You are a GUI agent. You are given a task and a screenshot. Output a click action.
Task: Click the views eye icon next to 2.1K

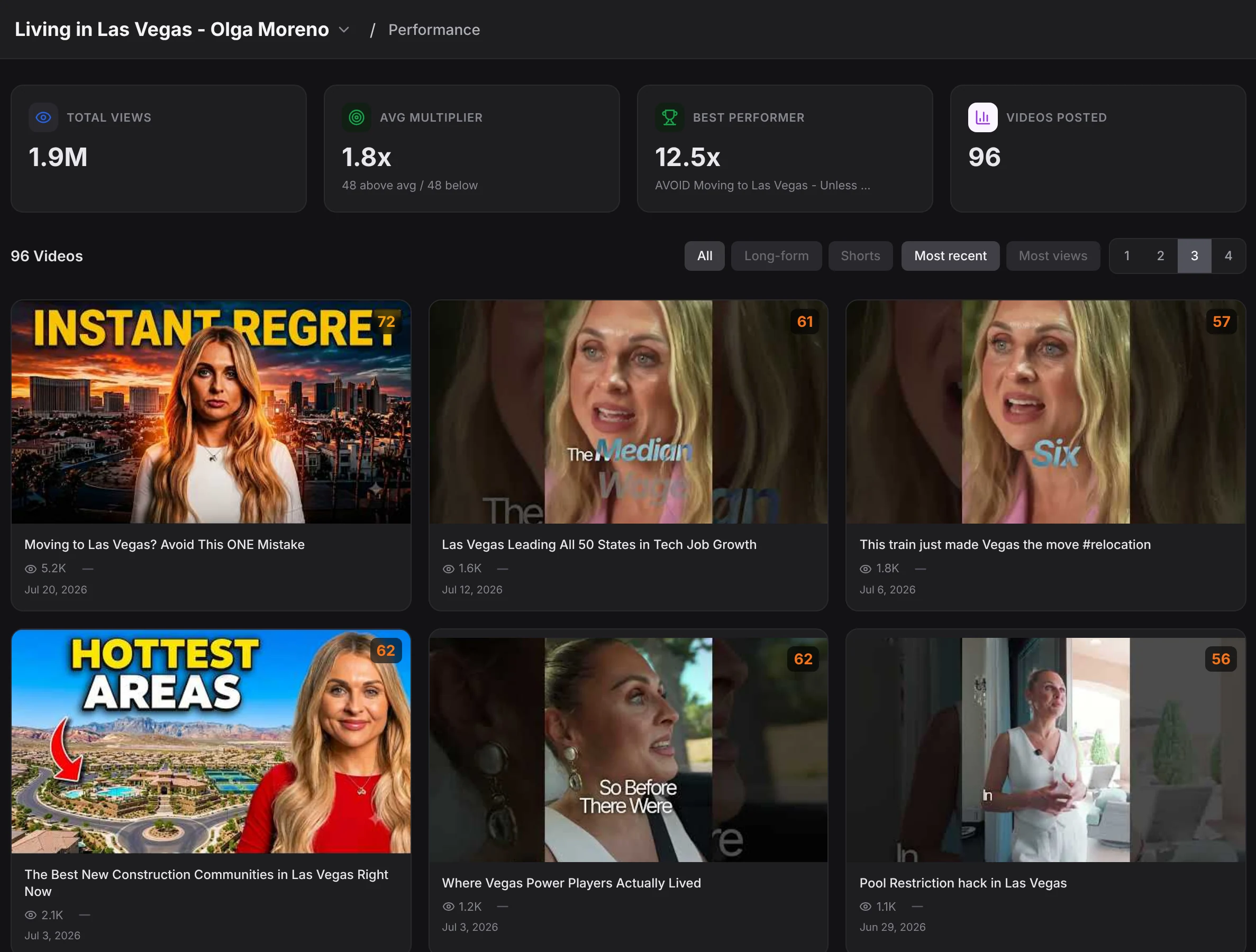coord(31,915)
